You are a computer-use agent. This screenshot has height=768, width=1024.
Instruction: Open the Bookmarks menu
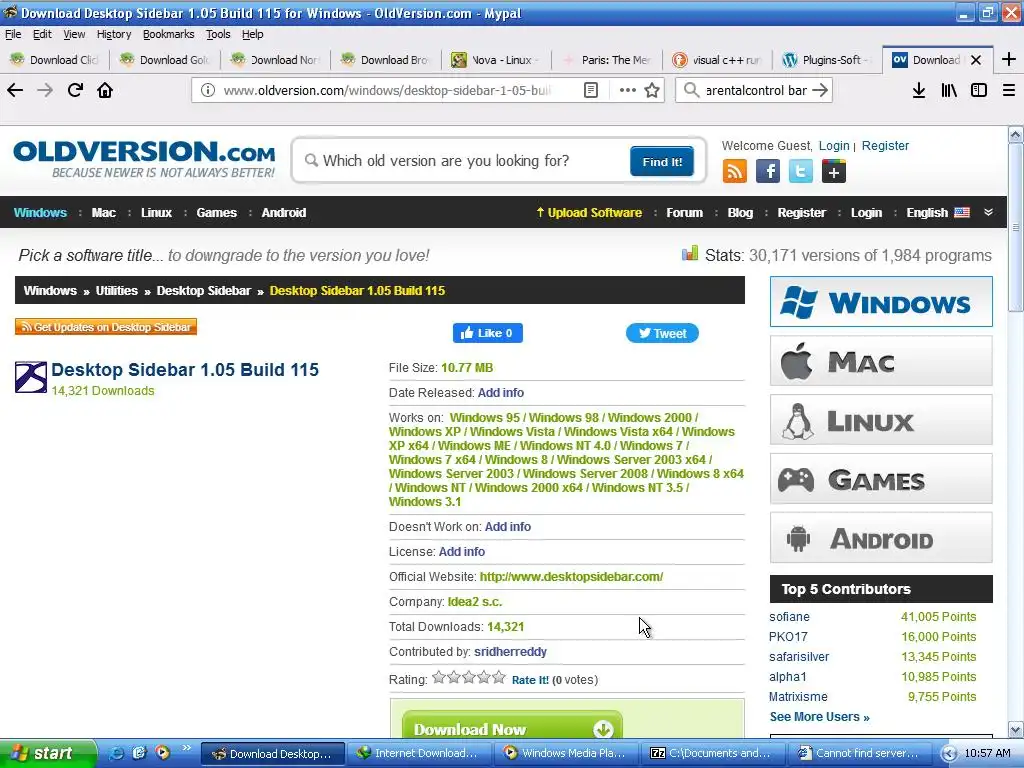pyautogui.click(x=168, y=34)
